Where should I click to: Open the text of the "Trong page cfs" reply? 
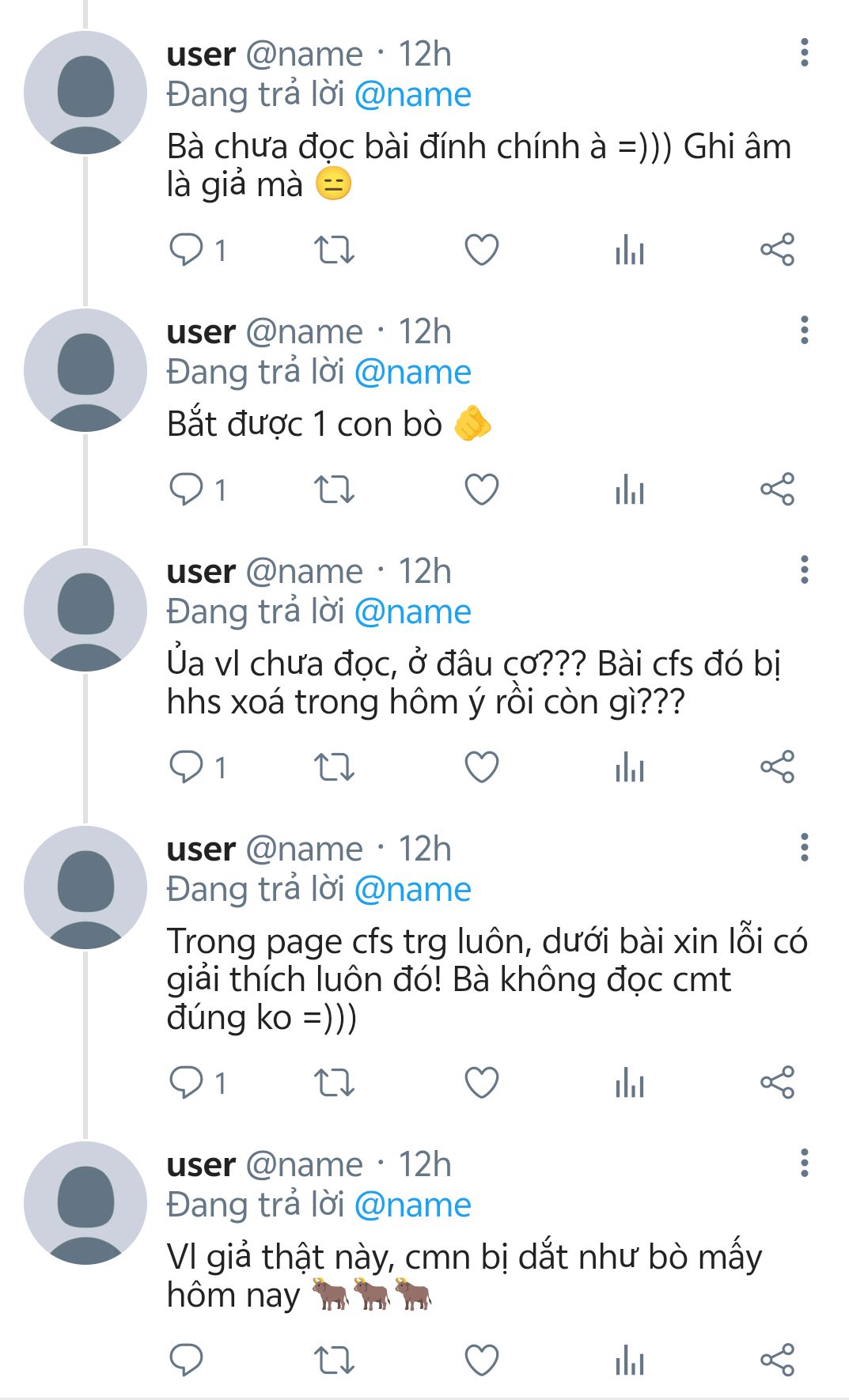click(x=475, y=979)
